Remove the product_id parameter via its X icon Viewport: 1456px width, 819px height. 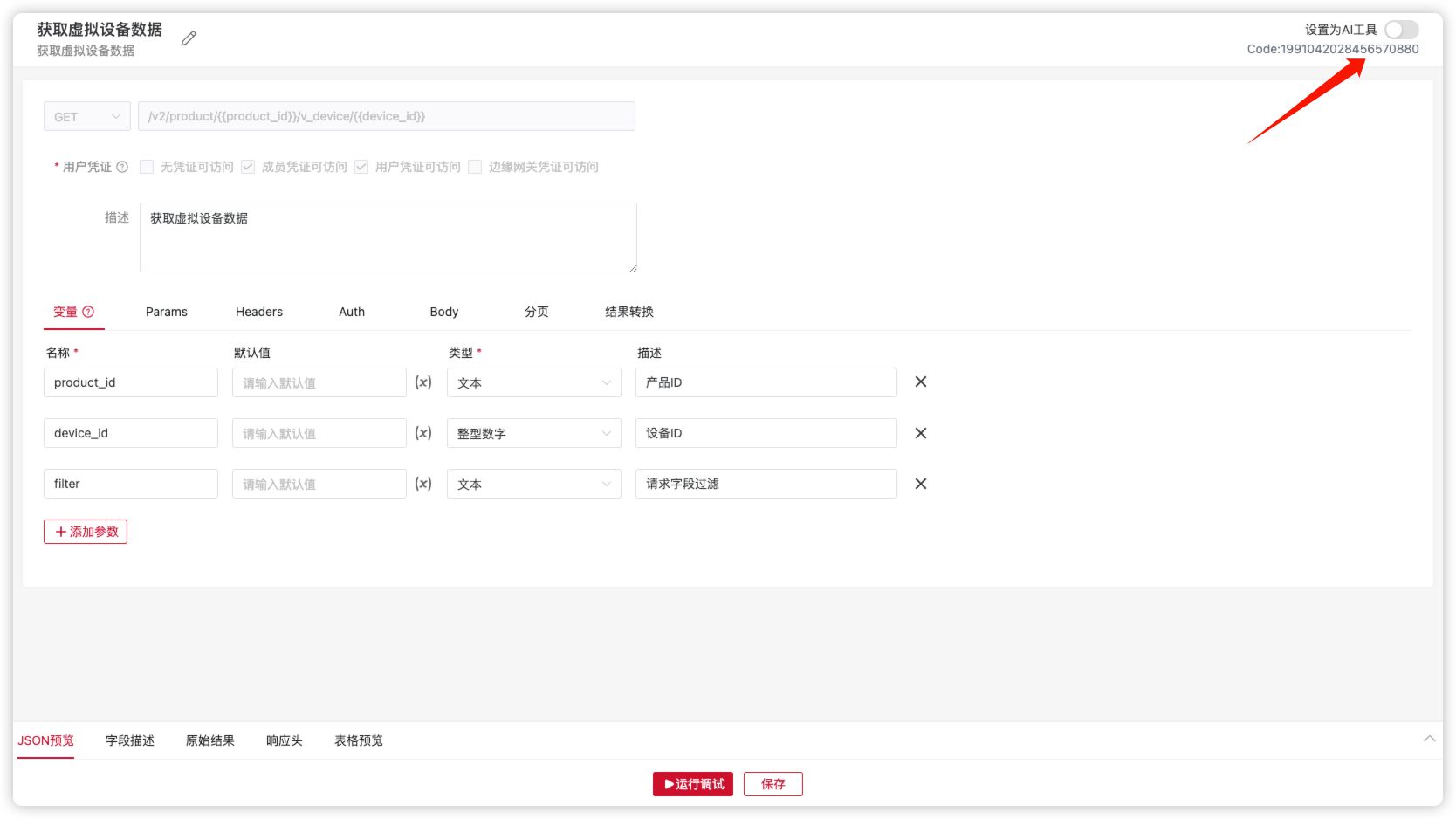tap(920, 382)
